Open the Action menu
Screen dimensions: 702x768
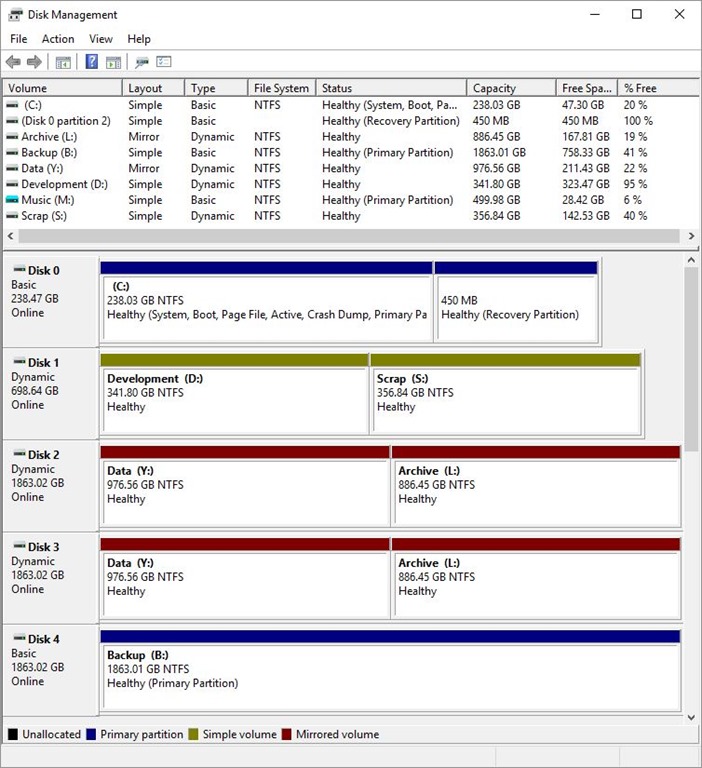tap(58, 39)
